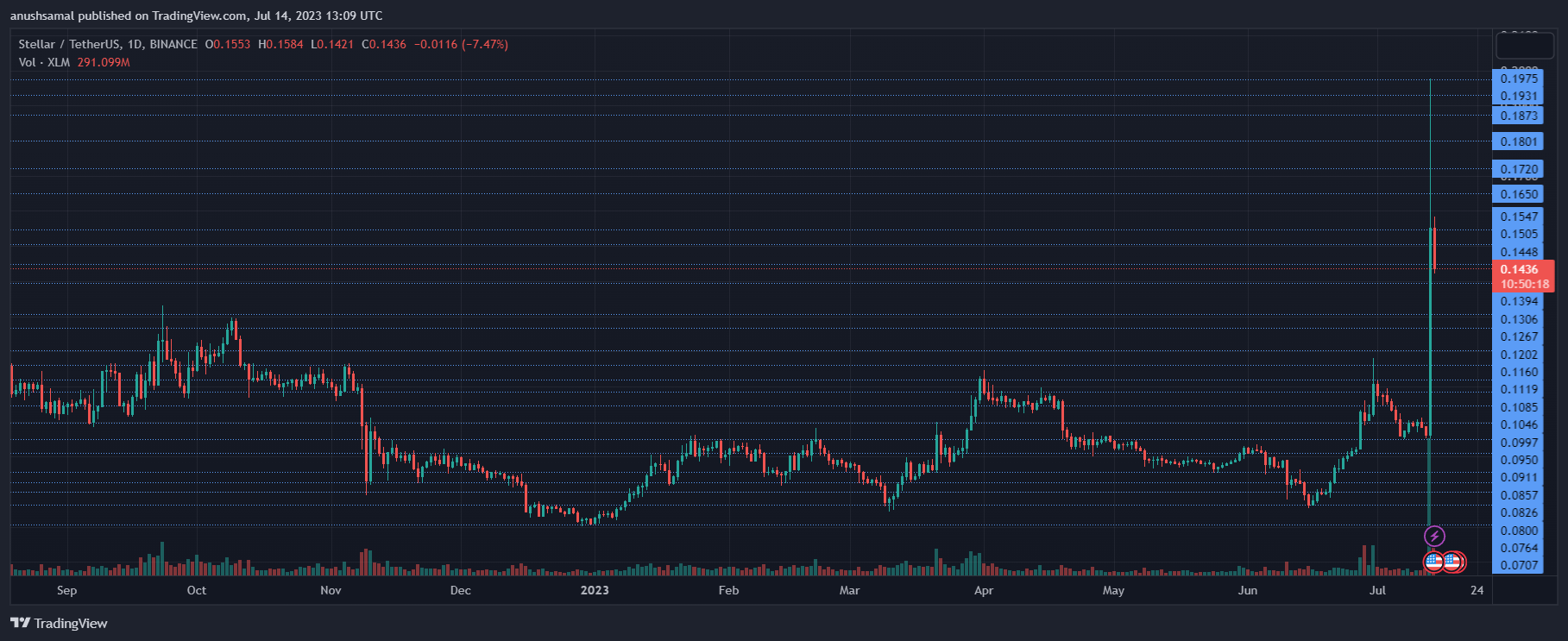Image resolution: width=1568 pixels, height=641 pixels.
Task: Click the TradingView logo at bottom left
Action: (59, 623)
